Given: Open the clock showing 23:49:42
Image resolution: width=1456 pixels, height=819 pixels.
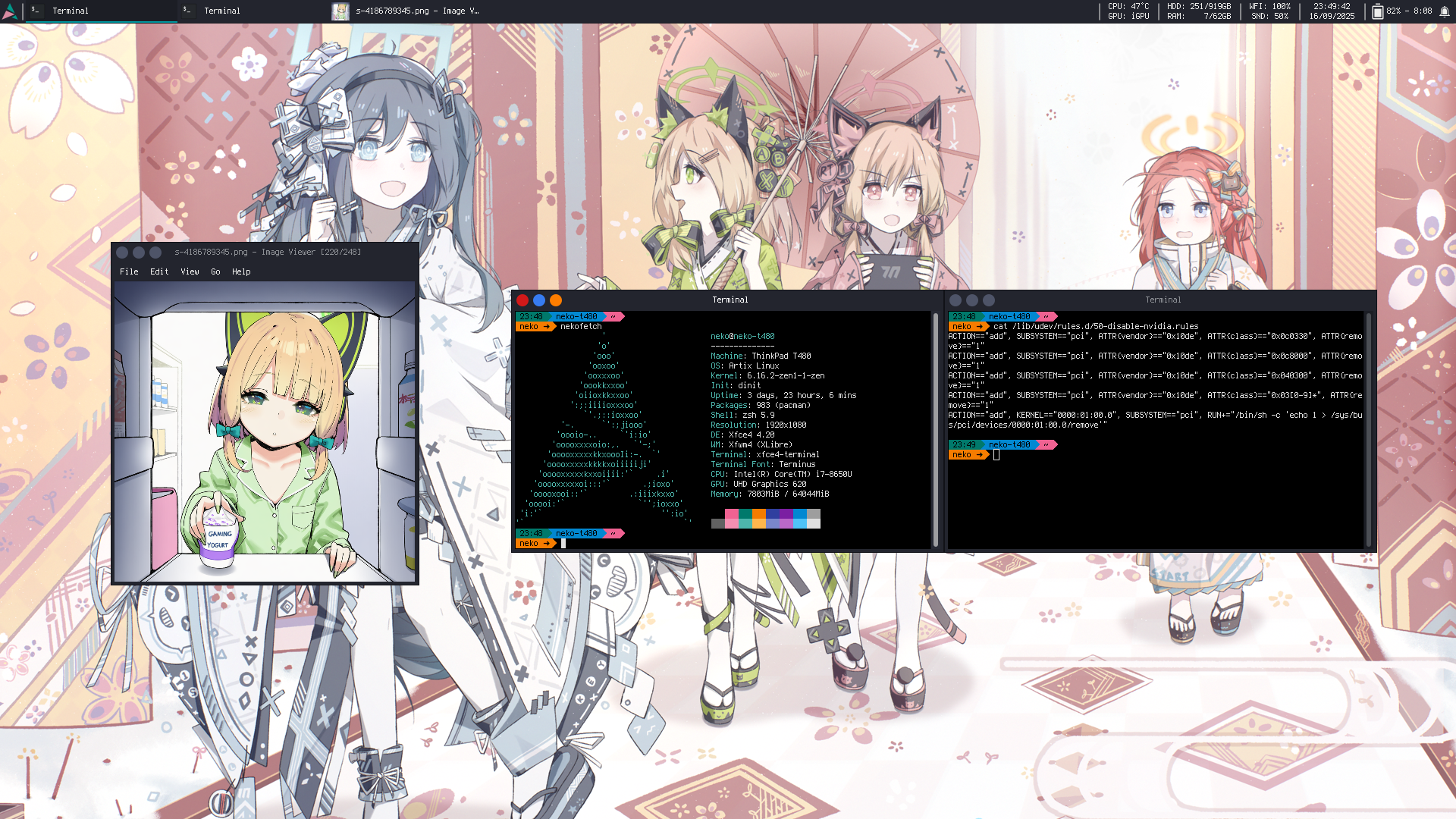Looking at the screenshot, I should [1332, 11].
